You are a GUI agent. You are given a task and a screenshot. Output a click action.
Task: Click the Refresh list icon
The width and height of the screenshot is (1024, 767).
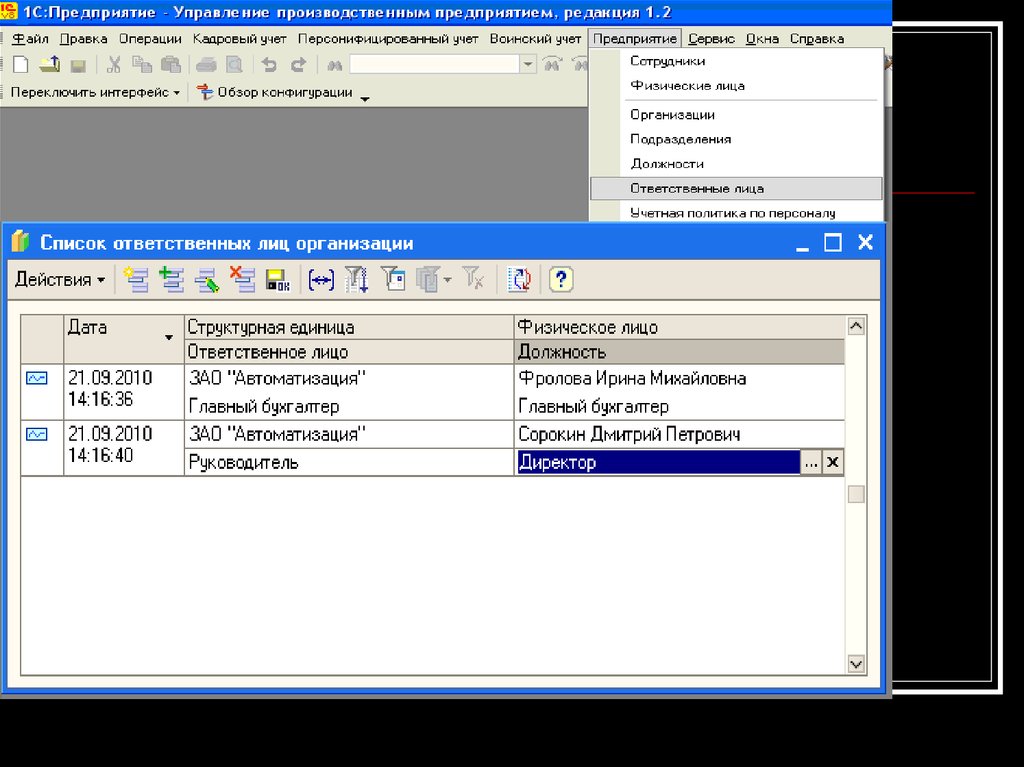pos(518,280)
